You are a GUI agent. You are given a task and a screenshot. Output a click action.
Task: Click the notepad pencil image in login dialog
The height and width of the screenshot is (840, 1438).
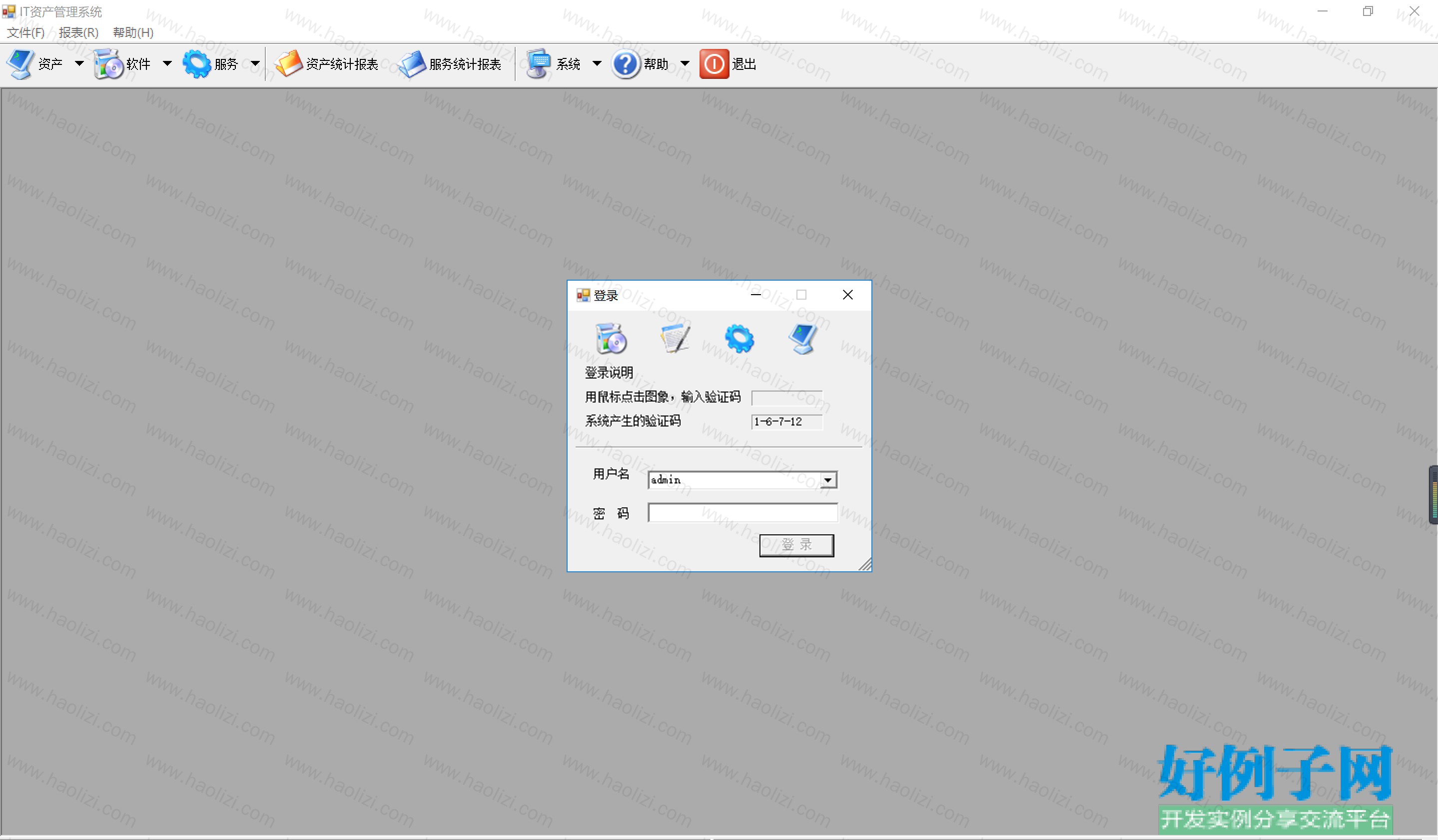click(675, 339)
